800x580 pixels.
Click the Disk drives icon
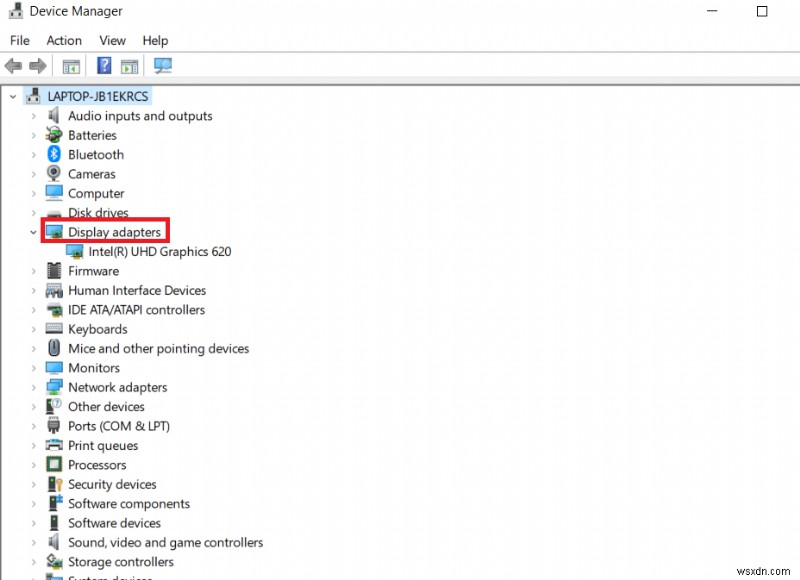(x=52, y=212)
